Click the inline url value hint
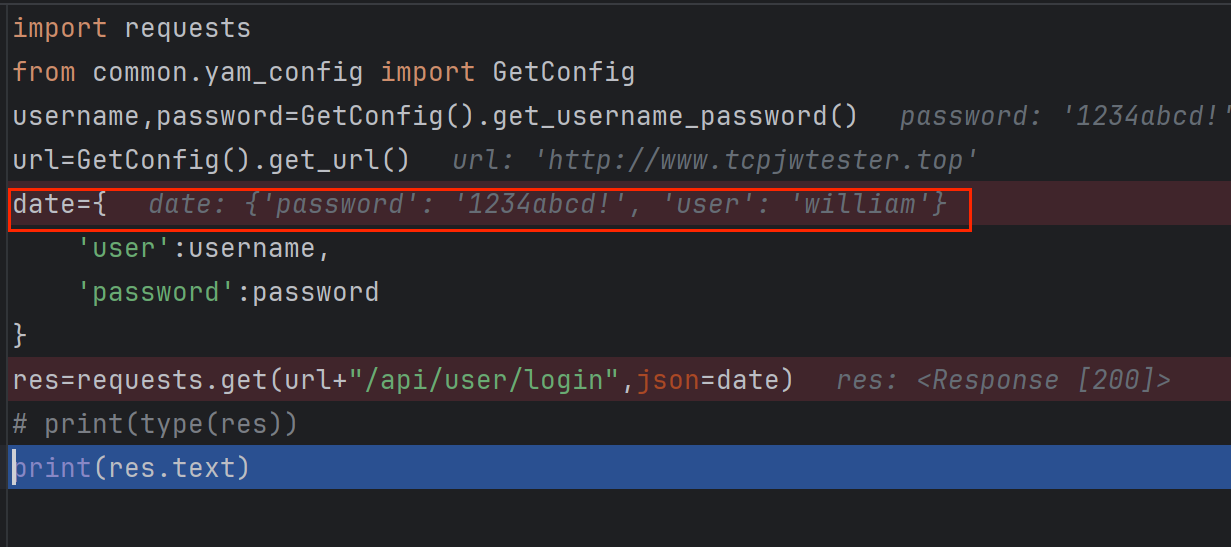 714,160
